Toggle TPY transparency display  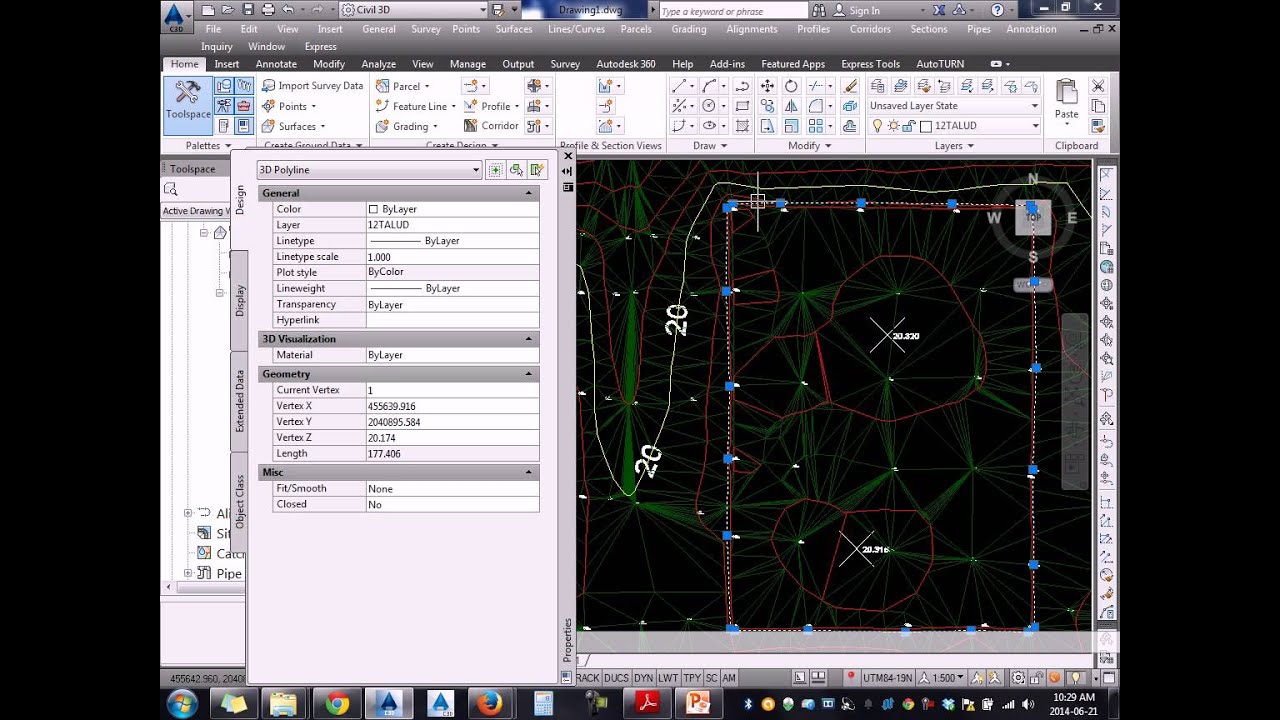point(692,678)
